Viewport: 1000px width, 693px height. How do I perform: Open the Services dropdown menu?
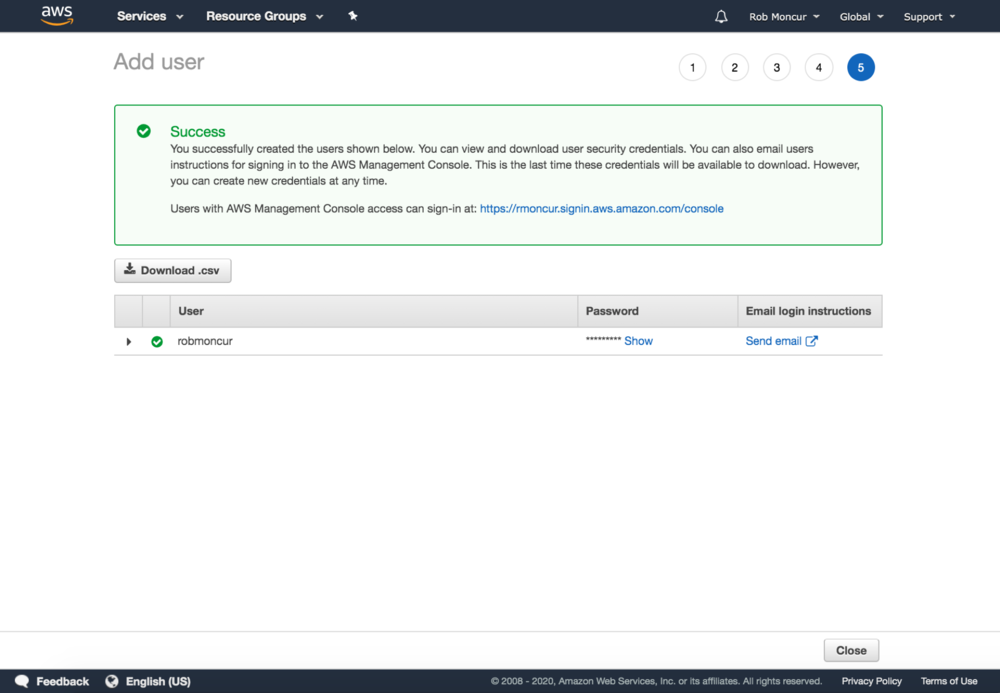pos(150,17)
